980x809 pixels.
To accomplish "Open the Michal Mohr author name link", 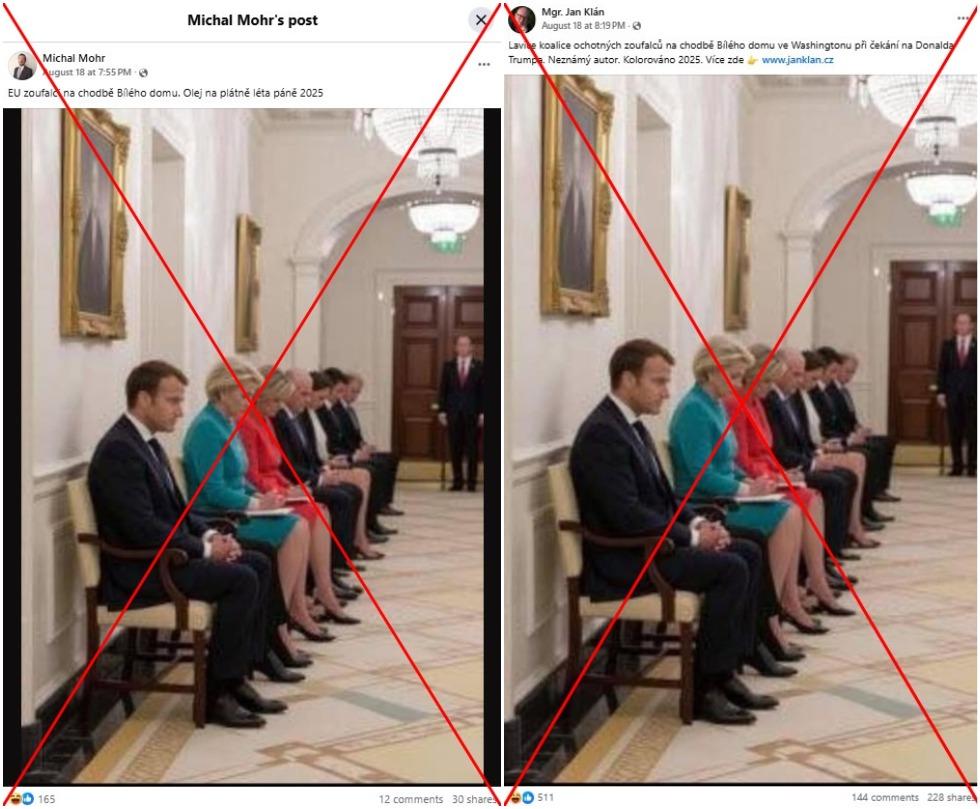I will pos(74,58).
